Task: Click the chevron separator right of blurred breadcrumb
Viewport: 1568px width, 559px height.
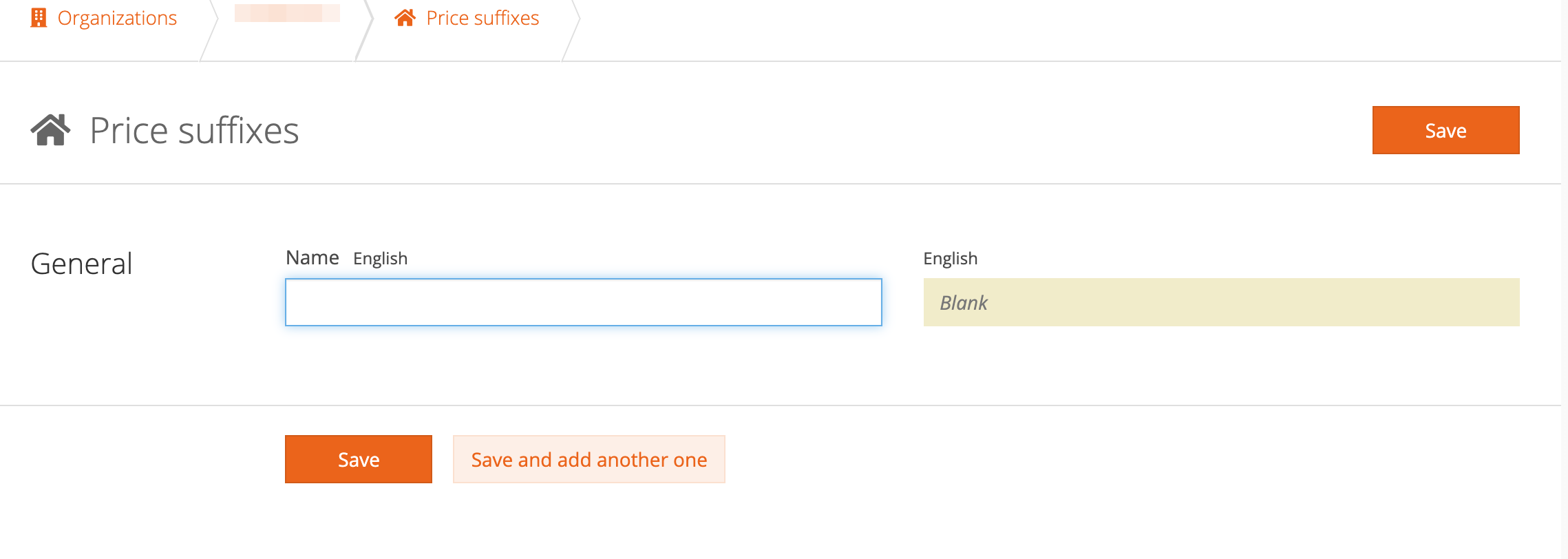Action: coord(365,30)
